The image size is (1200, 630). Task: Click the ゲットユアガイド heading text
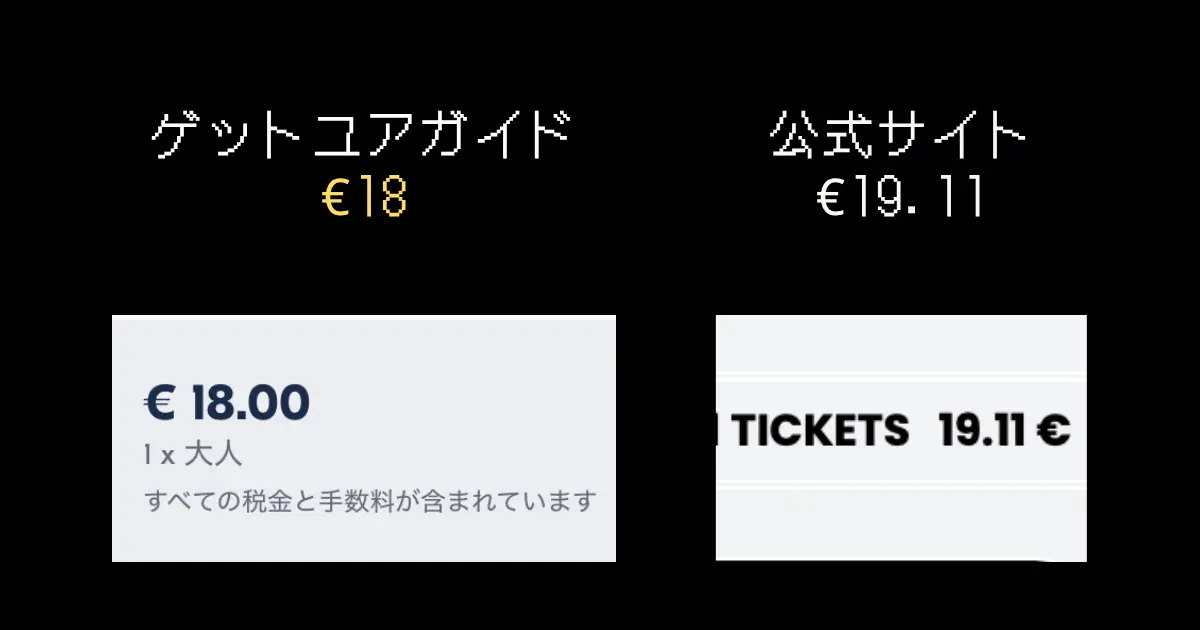(x=362, y=136)
